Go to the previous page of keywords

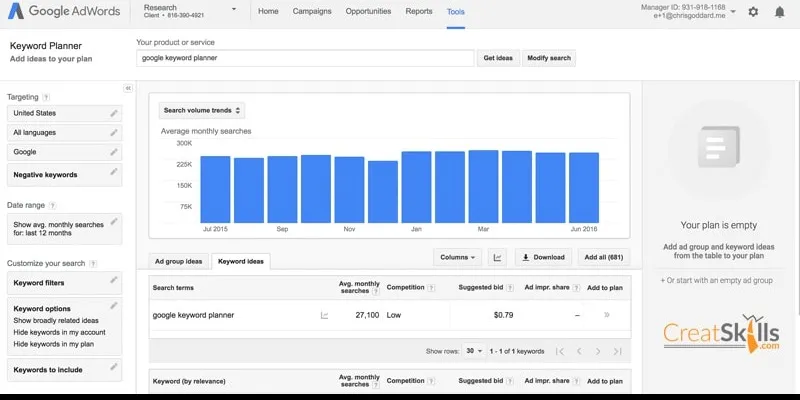(x=579, y=352)
